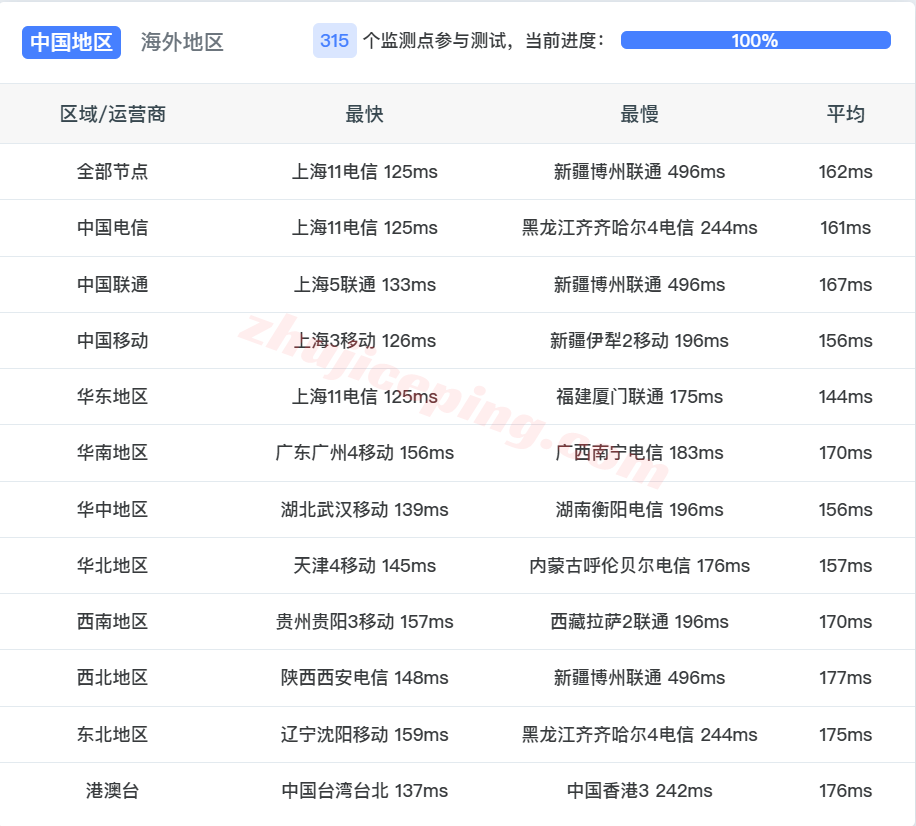916x826 pixels.
Task: Select the 中国电信 row label
Action: (x=113, y=228)
